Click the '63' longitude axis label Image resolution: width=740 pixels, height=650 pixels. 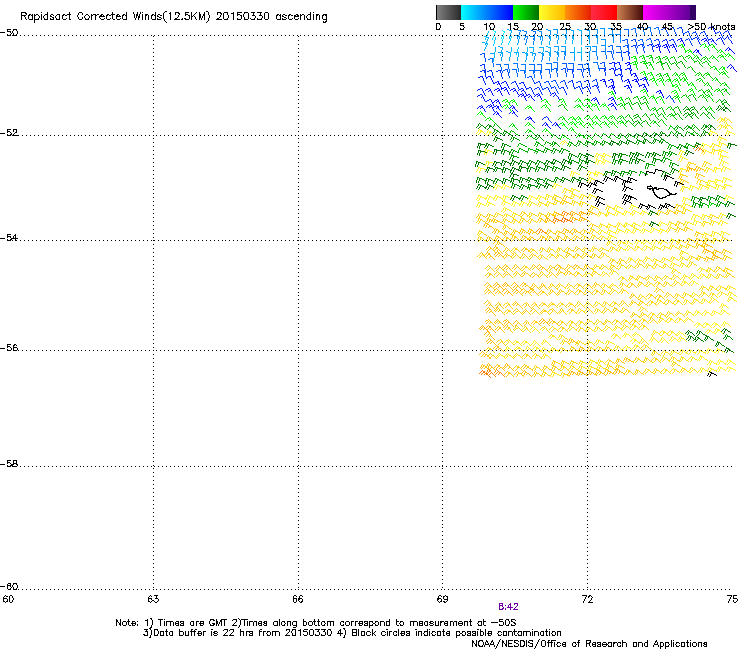(x=153, y=599)
